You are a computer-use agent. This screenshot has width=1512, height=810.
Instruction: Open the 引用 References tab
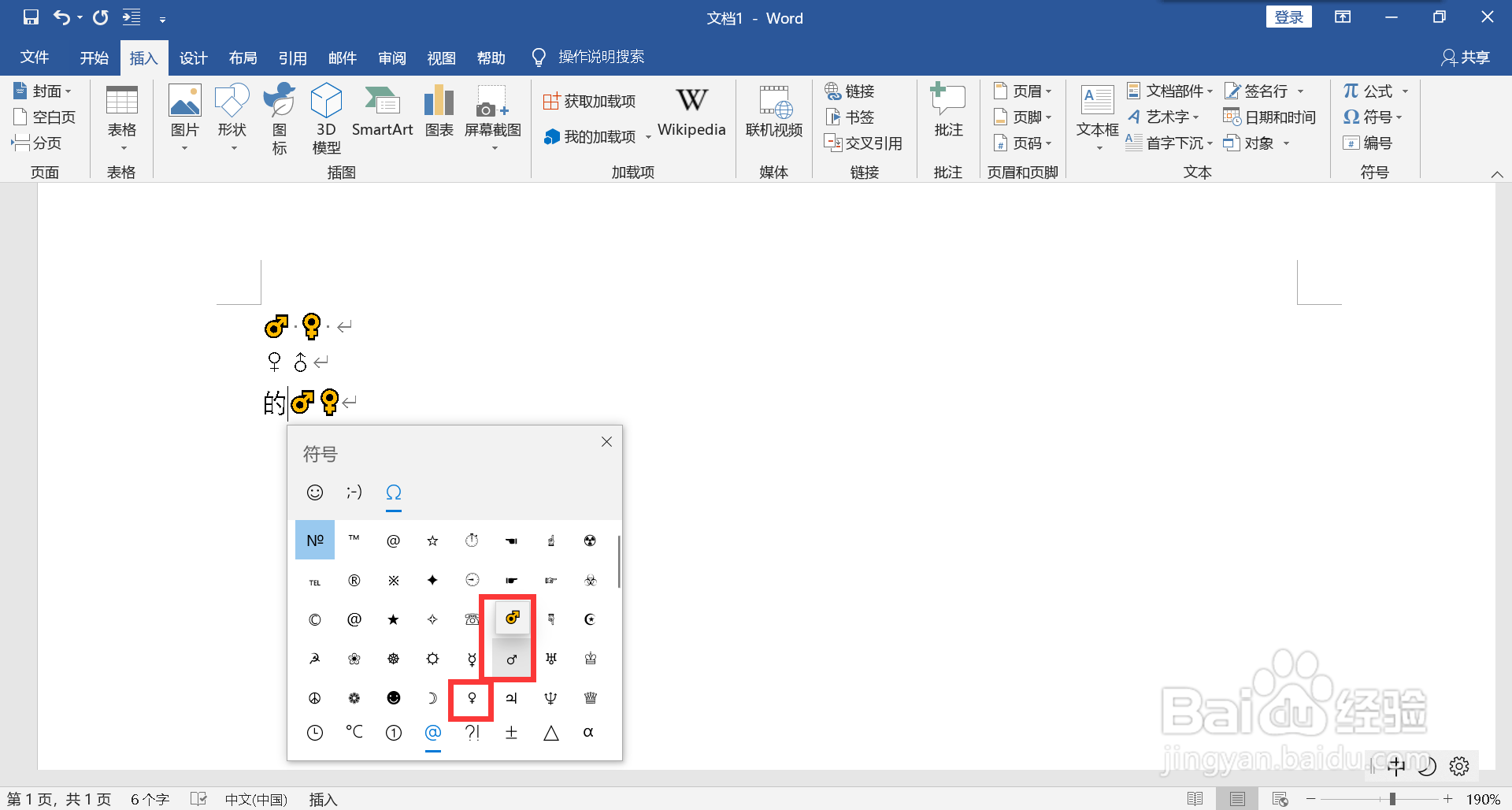(292, 58)
